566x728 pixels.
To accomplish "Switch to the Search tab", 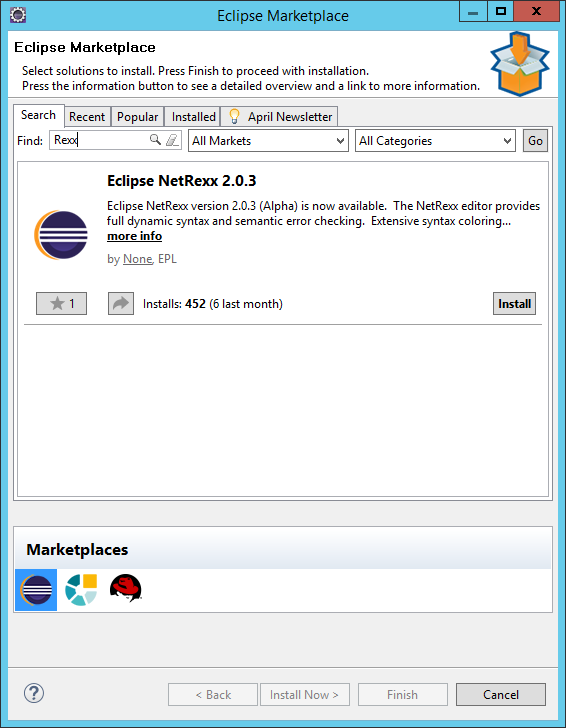I will (39, 115).
